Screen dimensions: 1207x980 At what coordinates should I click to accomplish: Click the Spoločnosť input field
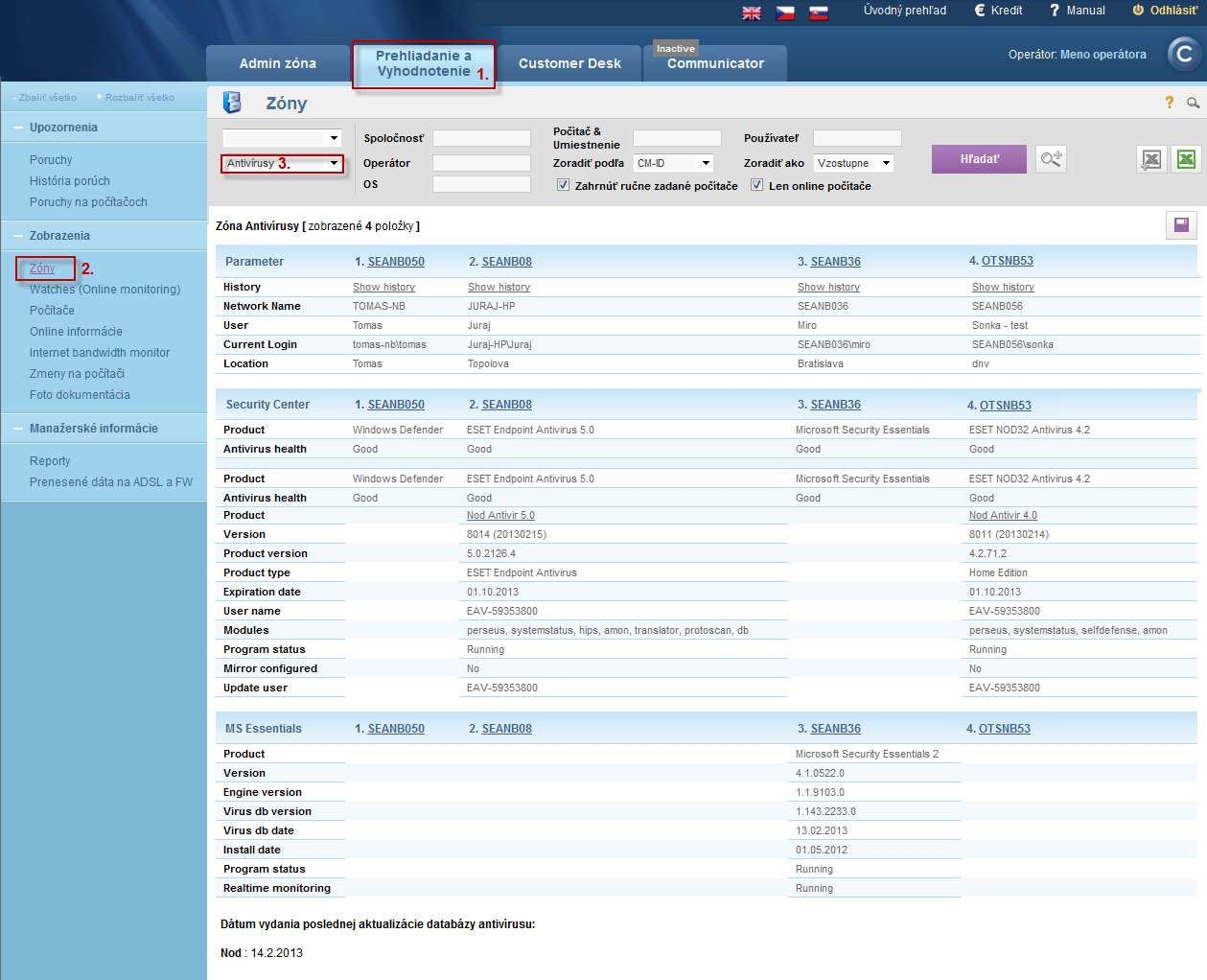(481, 138)
